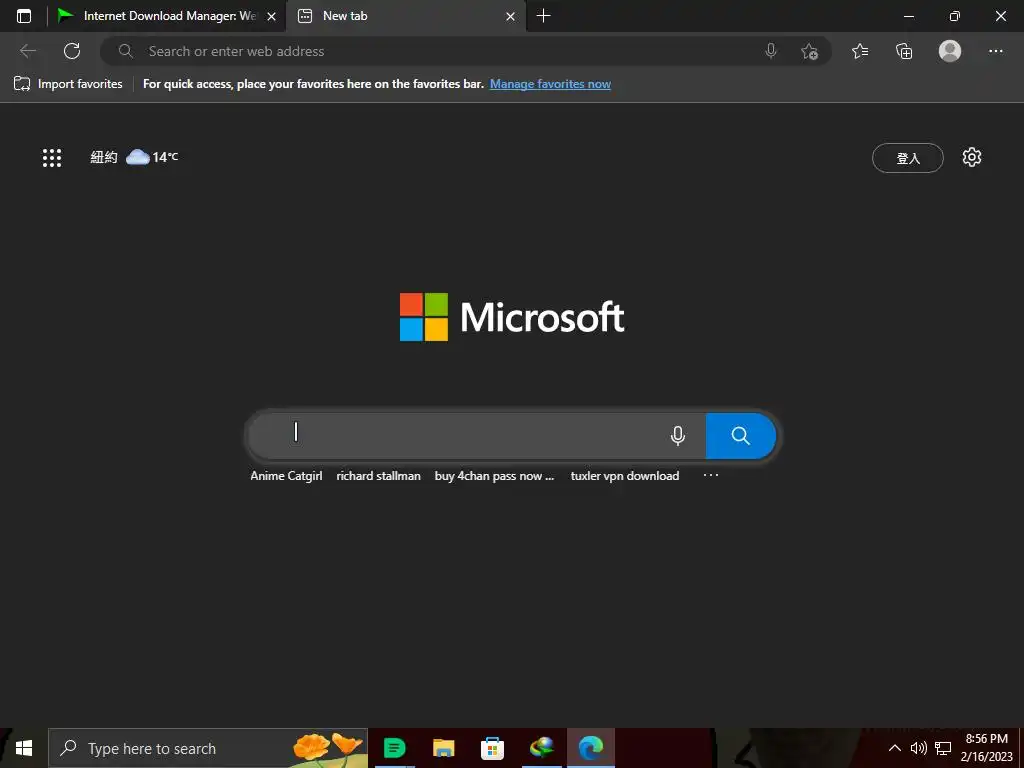Refresh the current page

[72, 51]
